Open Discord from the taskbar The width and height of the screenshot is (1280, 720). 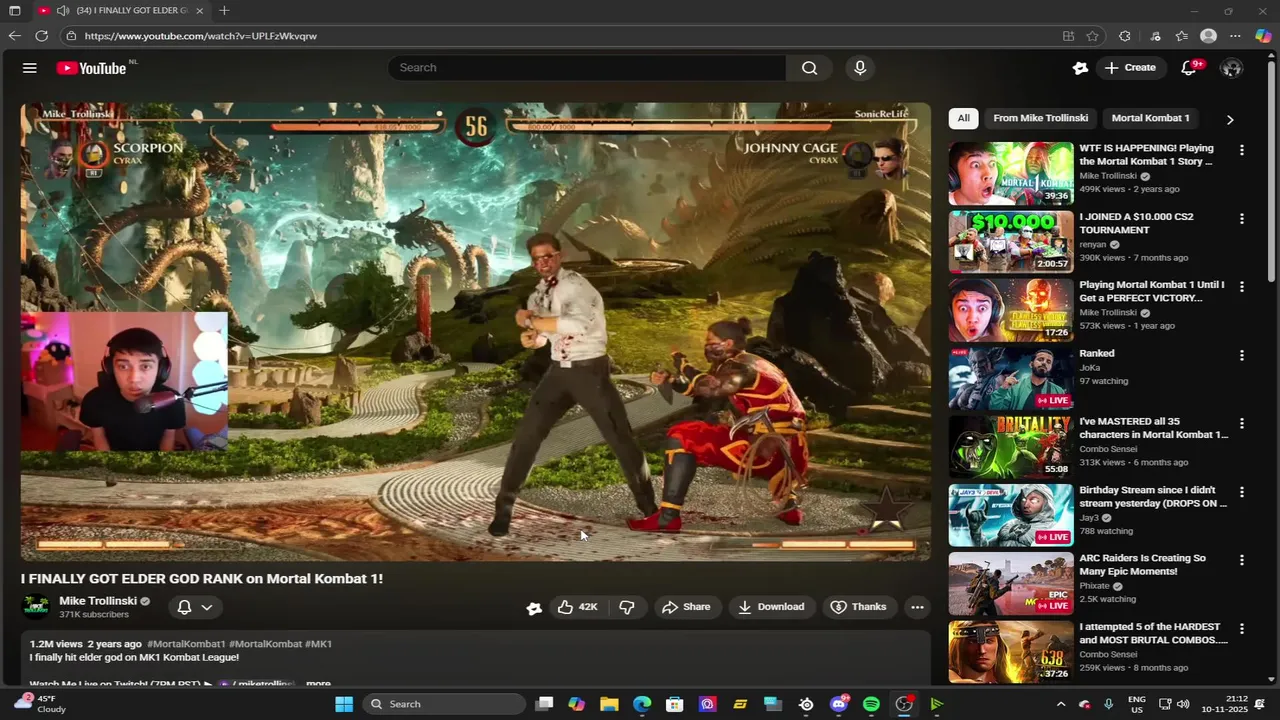(839, 704)
